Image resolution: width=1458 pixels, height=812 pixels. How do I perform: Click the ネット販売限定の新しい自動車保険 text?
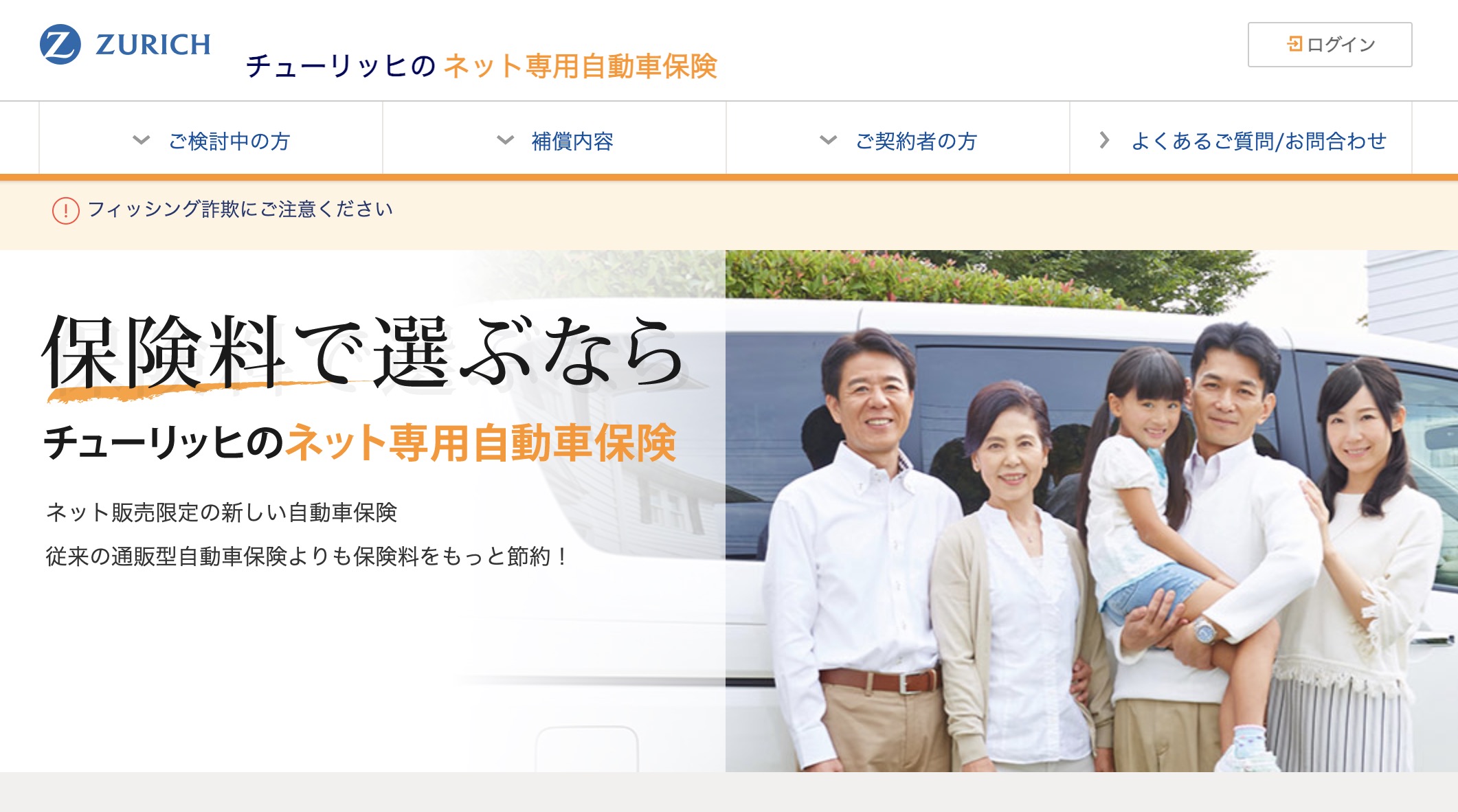221,512
